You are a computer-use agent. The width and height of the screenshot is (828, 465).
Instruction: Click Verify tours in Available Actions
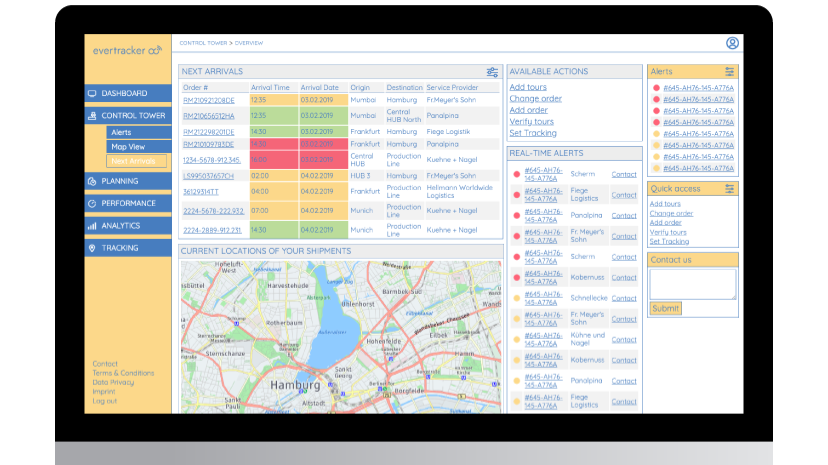point(532,122)
